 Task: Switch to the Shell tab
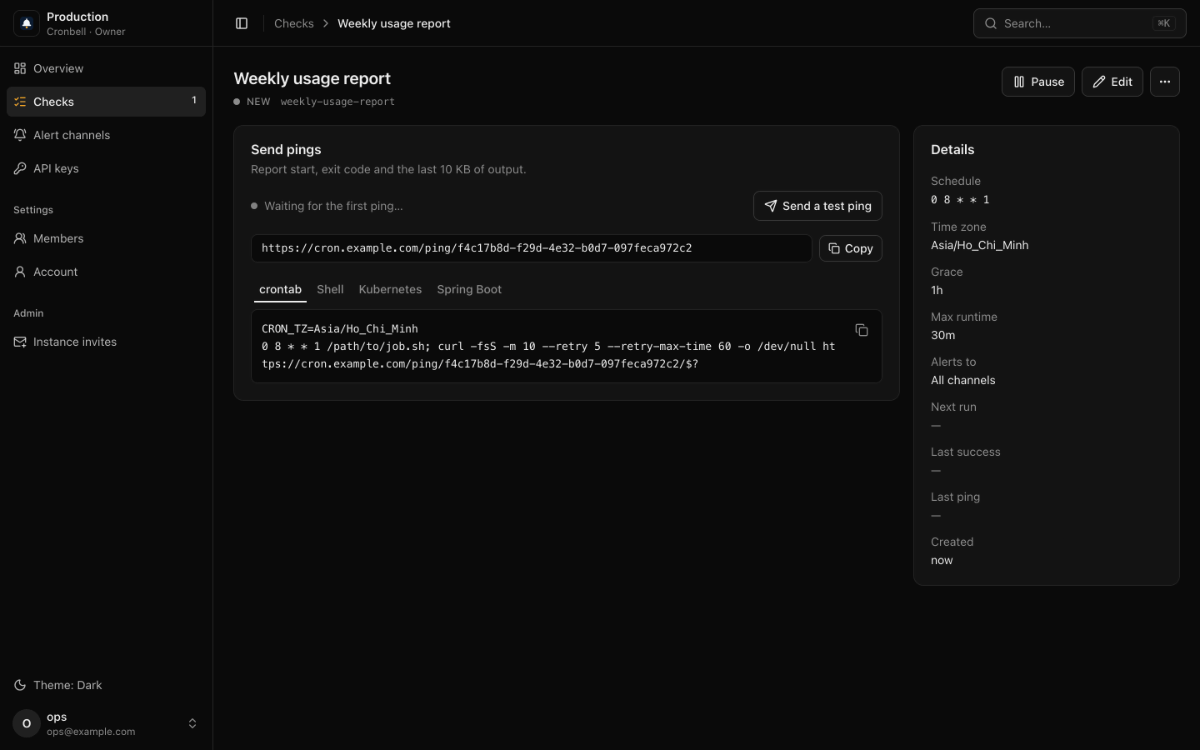click(330, 289)
